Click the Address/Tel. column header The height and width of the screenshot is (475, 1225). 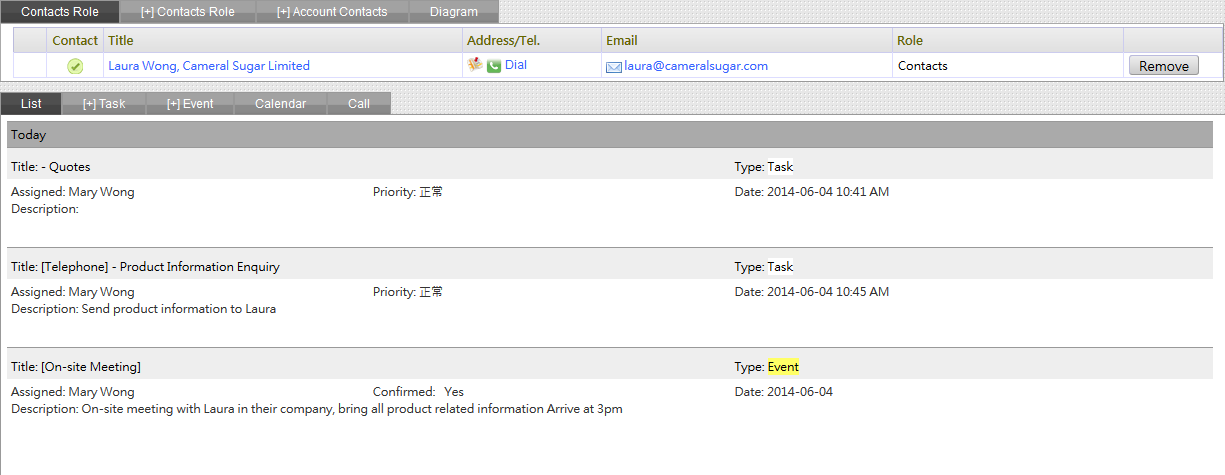pyautogui.click(x=531, y=41)
